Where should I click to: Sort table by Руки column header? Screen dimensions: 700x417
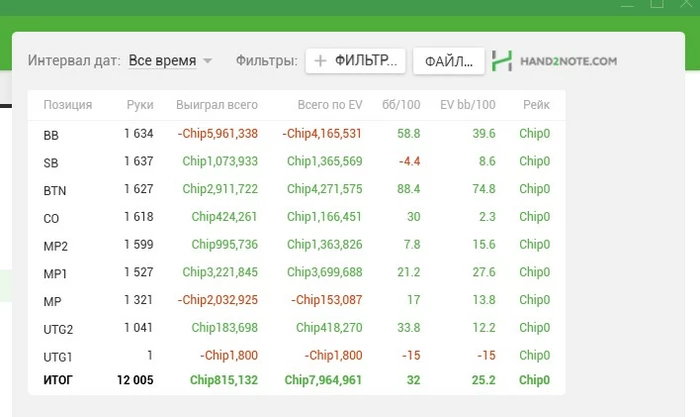(x=140, y=105)
